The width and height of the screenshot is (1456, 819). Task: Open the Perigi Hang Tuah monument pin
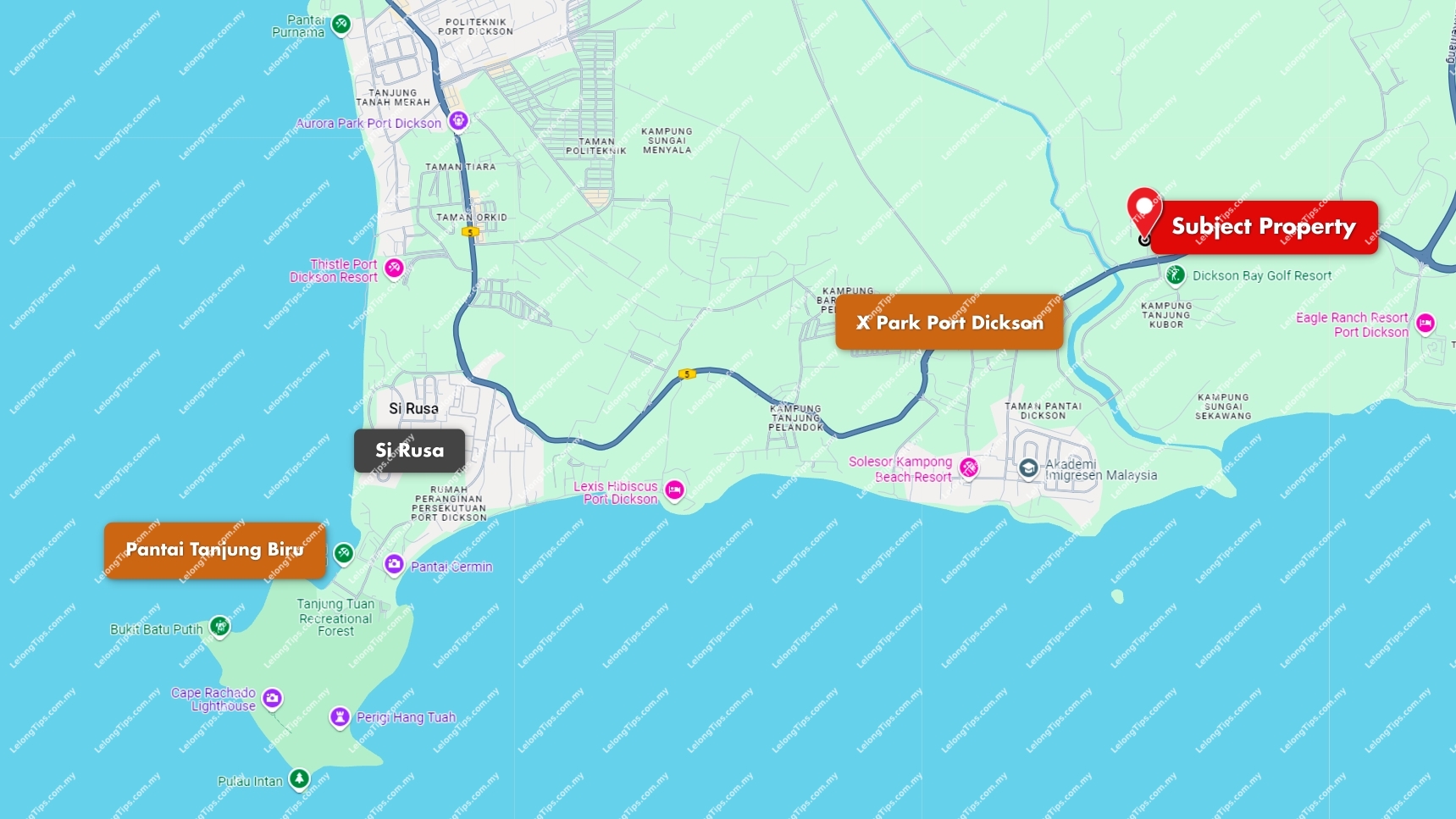tap(340, 717)
